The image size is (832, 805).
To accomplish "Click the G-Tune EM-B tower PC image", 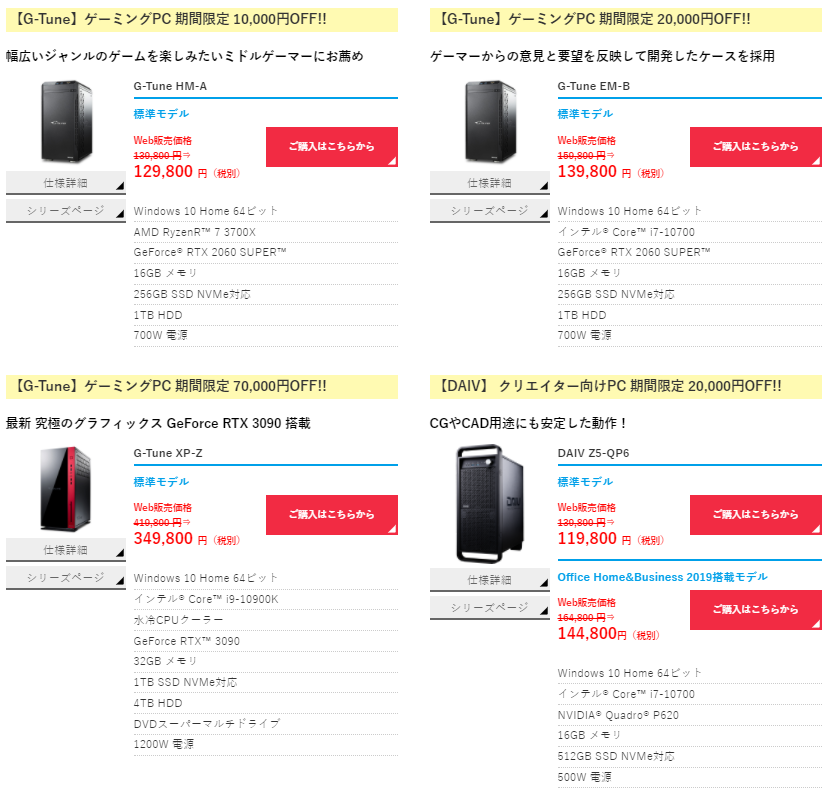I will [x=491, y=122].
